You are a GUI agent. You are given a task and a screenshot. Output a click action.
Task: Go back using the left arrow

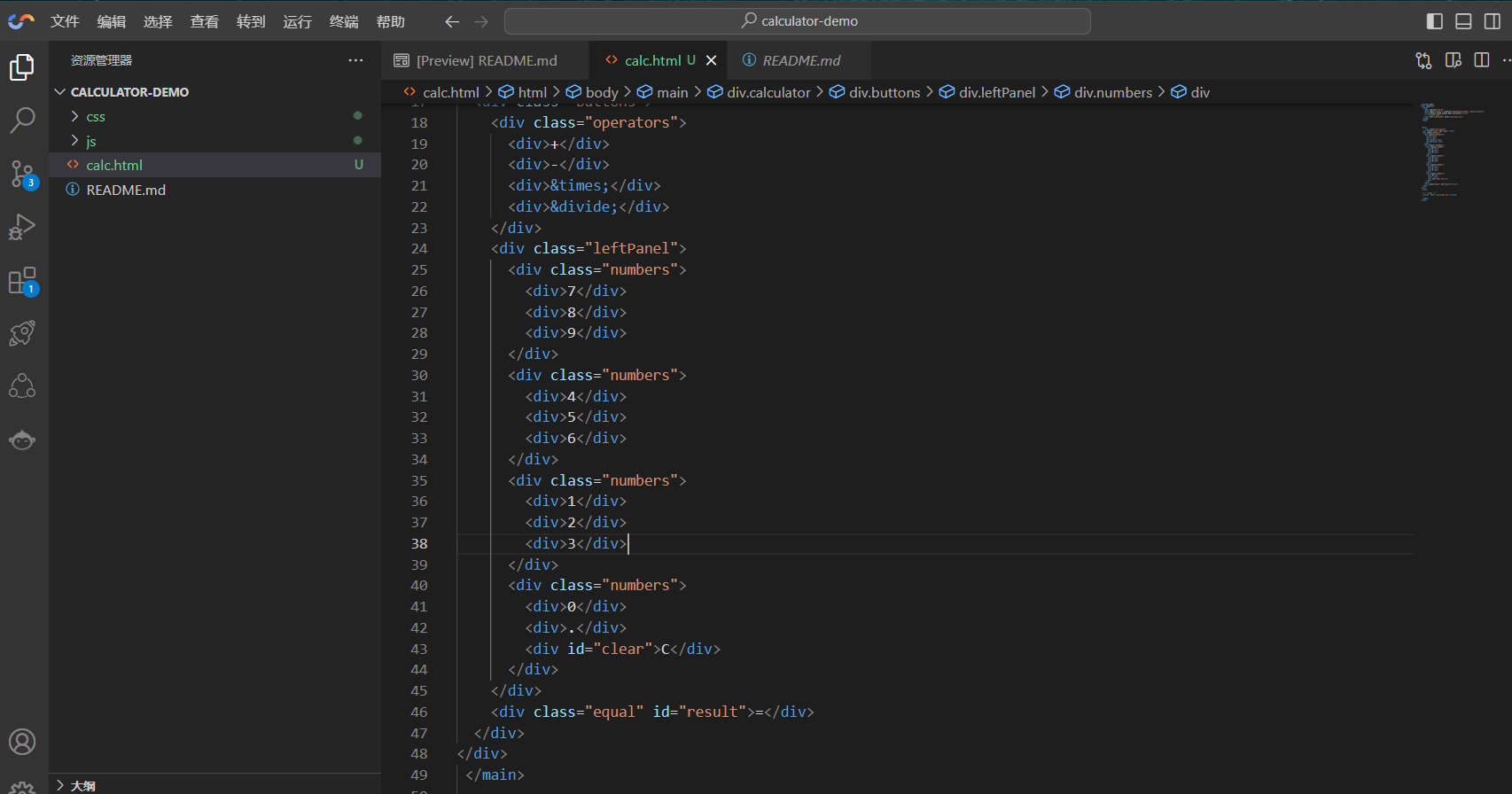tap(452, 21)
